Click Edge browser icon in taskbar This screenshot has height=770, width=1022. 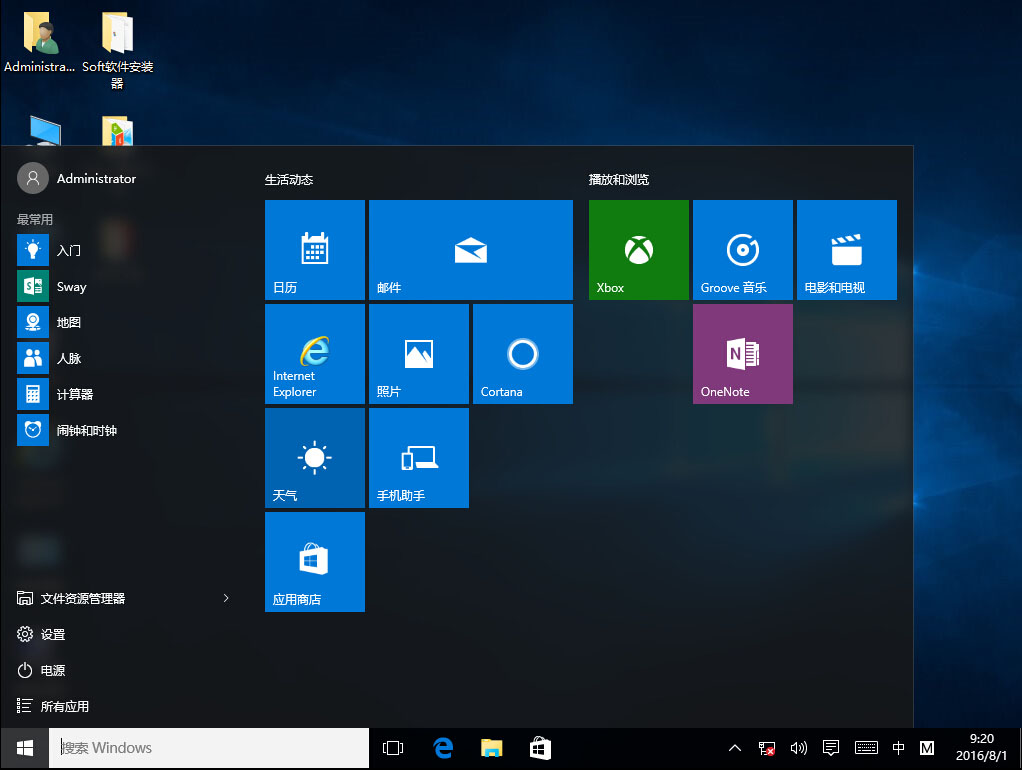443,748
